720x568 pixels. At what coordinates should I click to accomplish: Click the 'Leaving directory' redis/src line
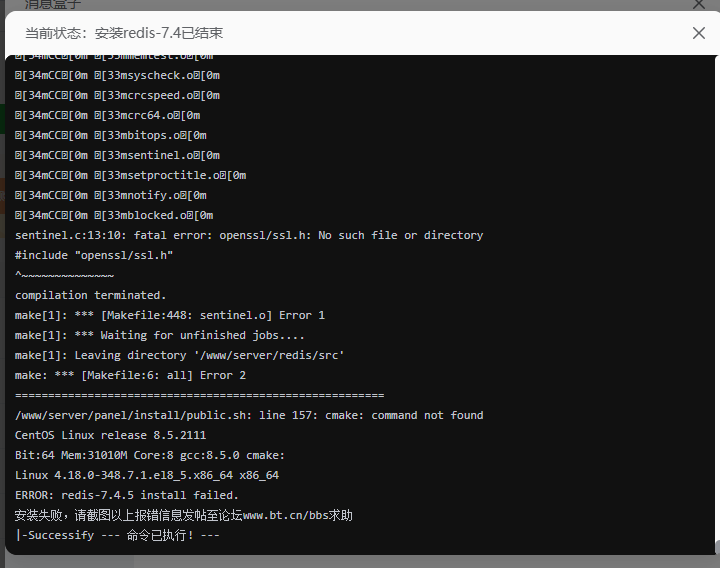(180, 355)
